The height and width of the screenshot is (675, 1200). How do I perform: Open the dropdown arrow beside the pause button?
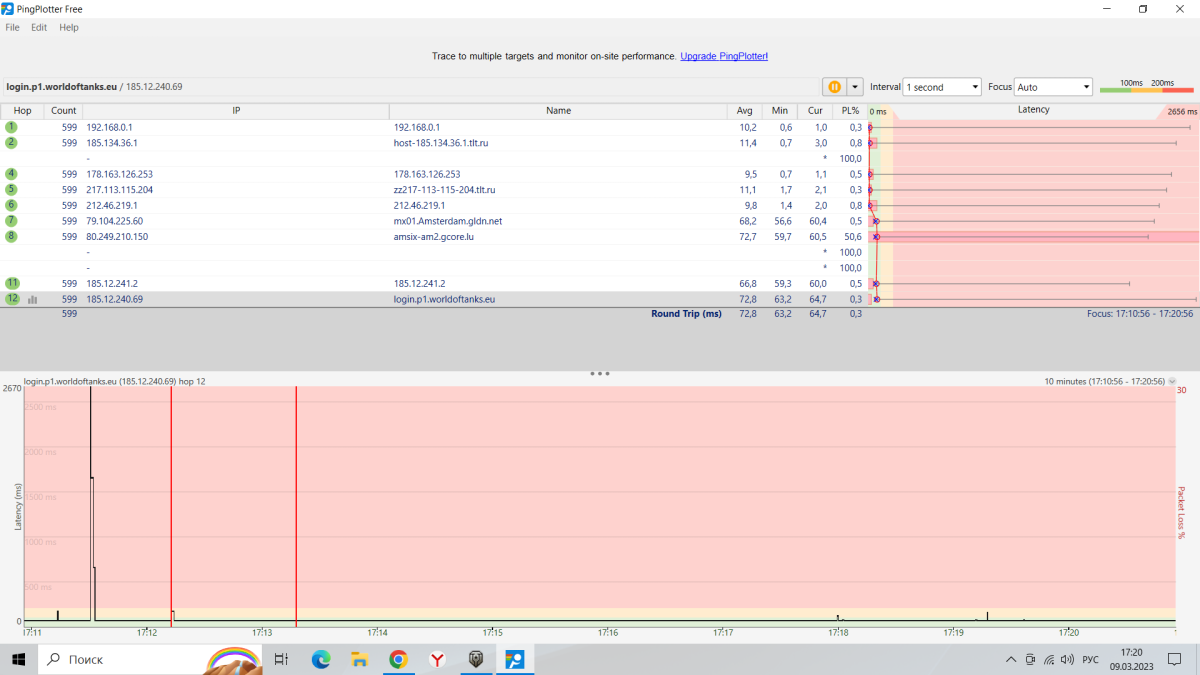(x=855, y=87)
